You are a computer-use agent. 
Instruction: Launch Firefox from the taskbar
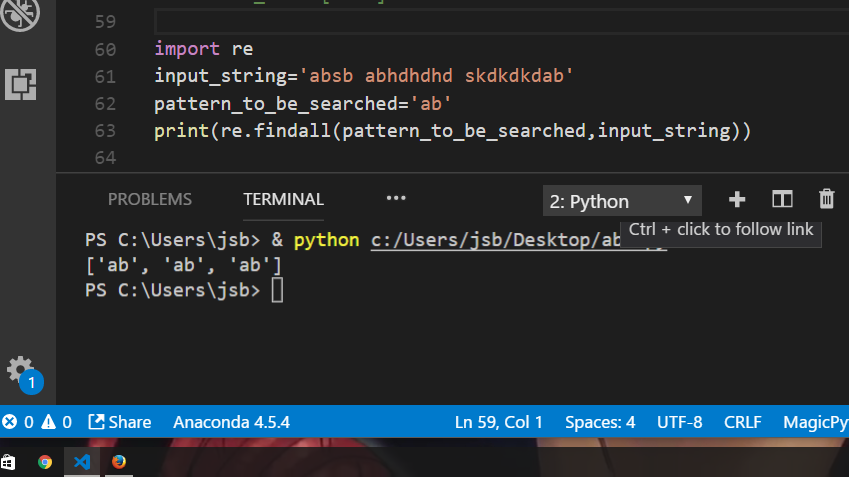click(119, 462)
